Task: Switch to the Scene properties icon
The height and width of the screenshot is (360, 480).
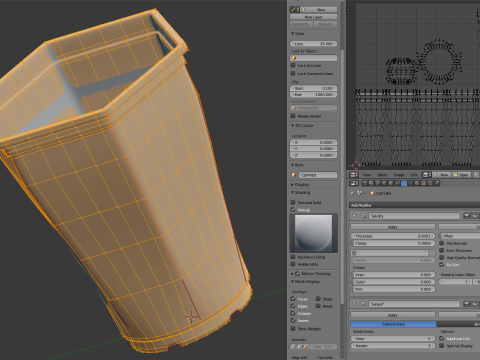Action: click(x=378, y=183)
